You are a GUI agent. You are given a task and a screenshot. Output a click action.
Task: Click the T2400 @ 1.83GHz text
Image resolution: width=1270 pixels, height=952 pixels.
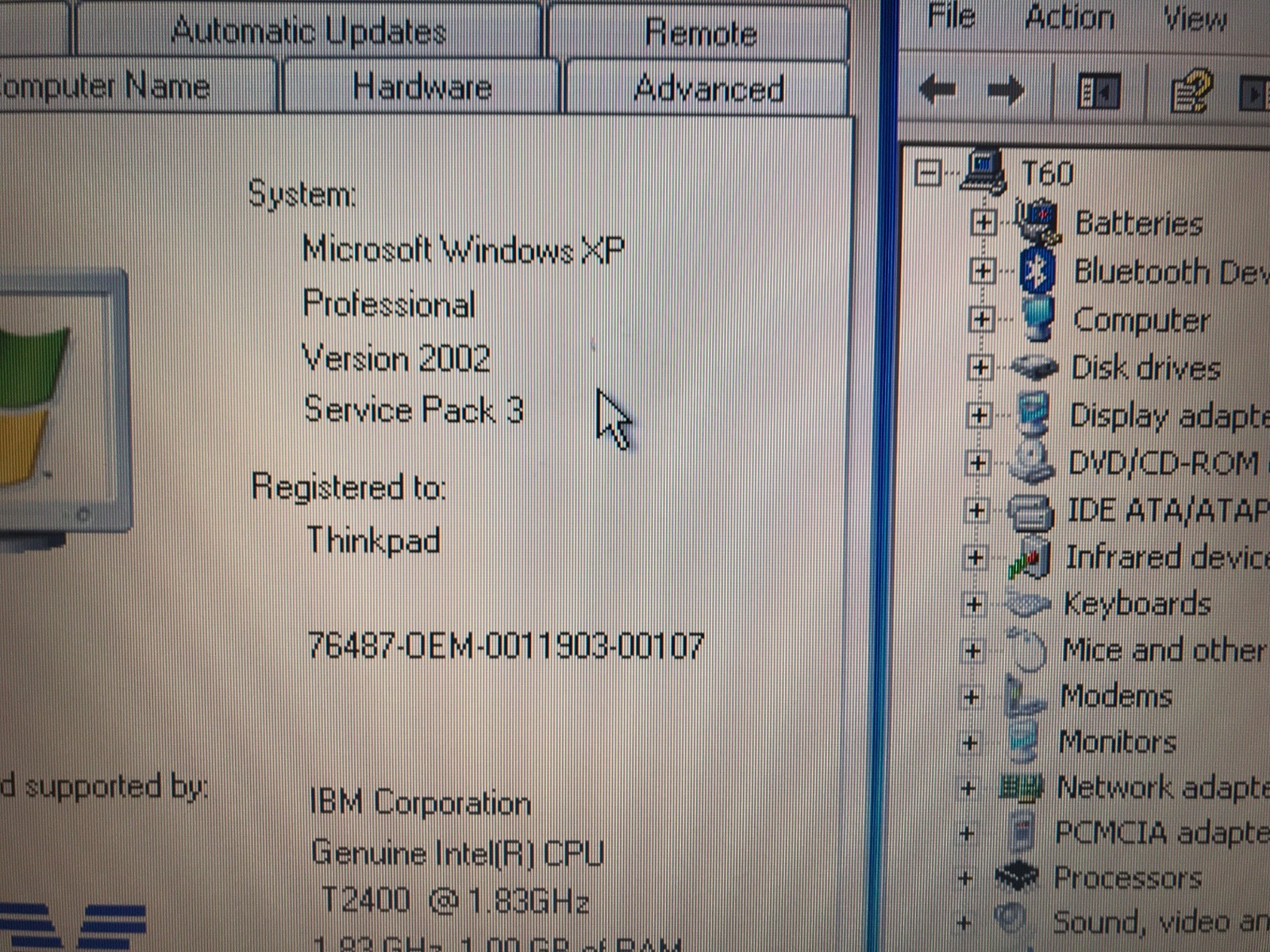pos(455,901)
